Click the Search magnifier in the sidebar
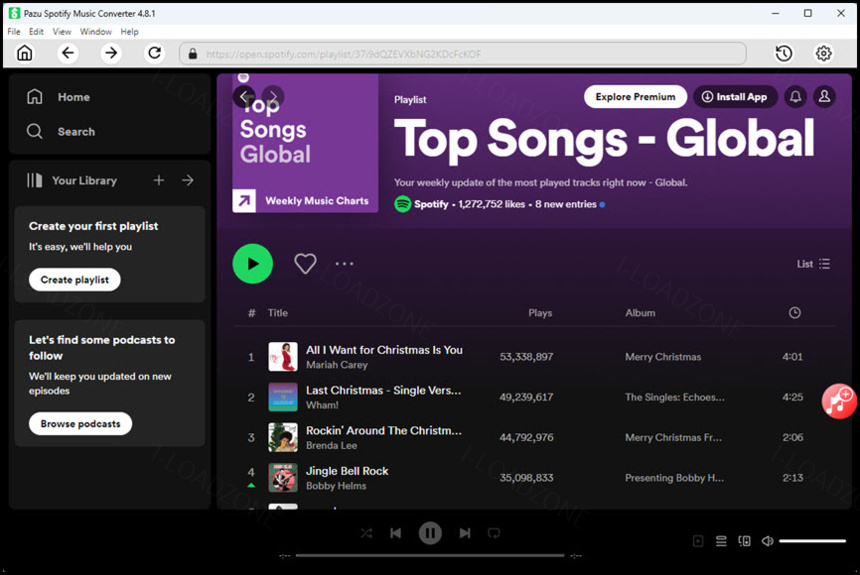The height and width of the screenshot is (575, 860). click(x=35, y=131)
